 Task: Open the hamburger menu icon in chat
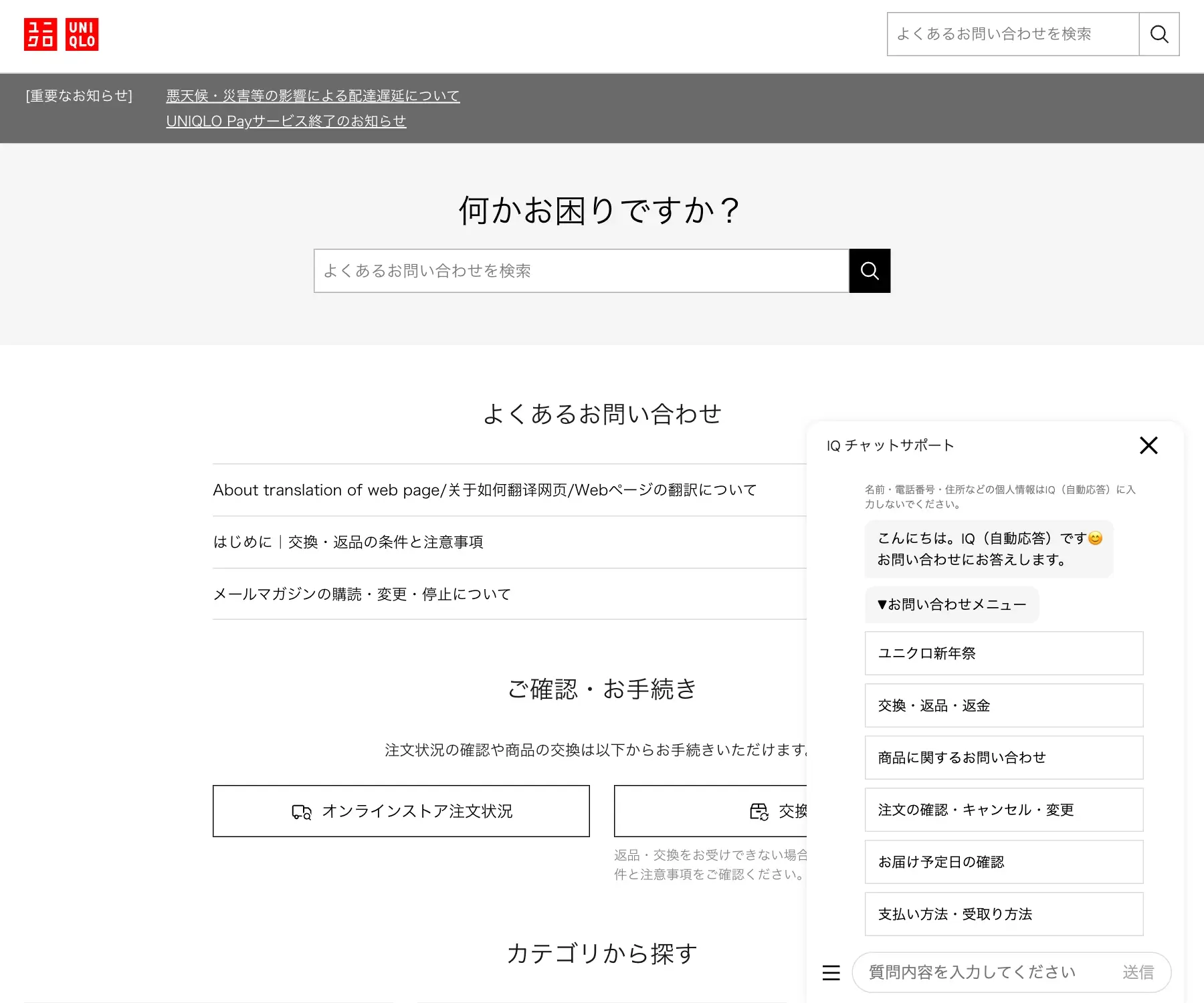click(830, 973)
